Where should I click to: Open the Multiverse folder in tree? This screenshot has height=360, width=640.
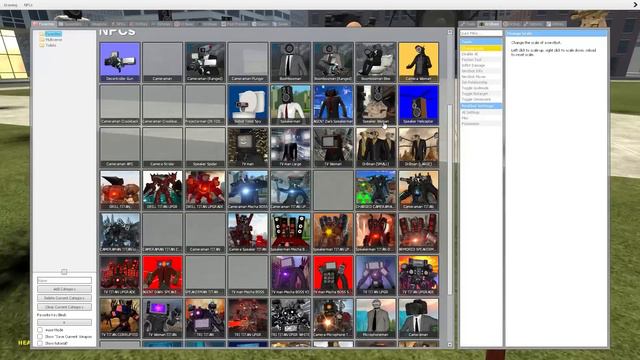click(54, 40)
